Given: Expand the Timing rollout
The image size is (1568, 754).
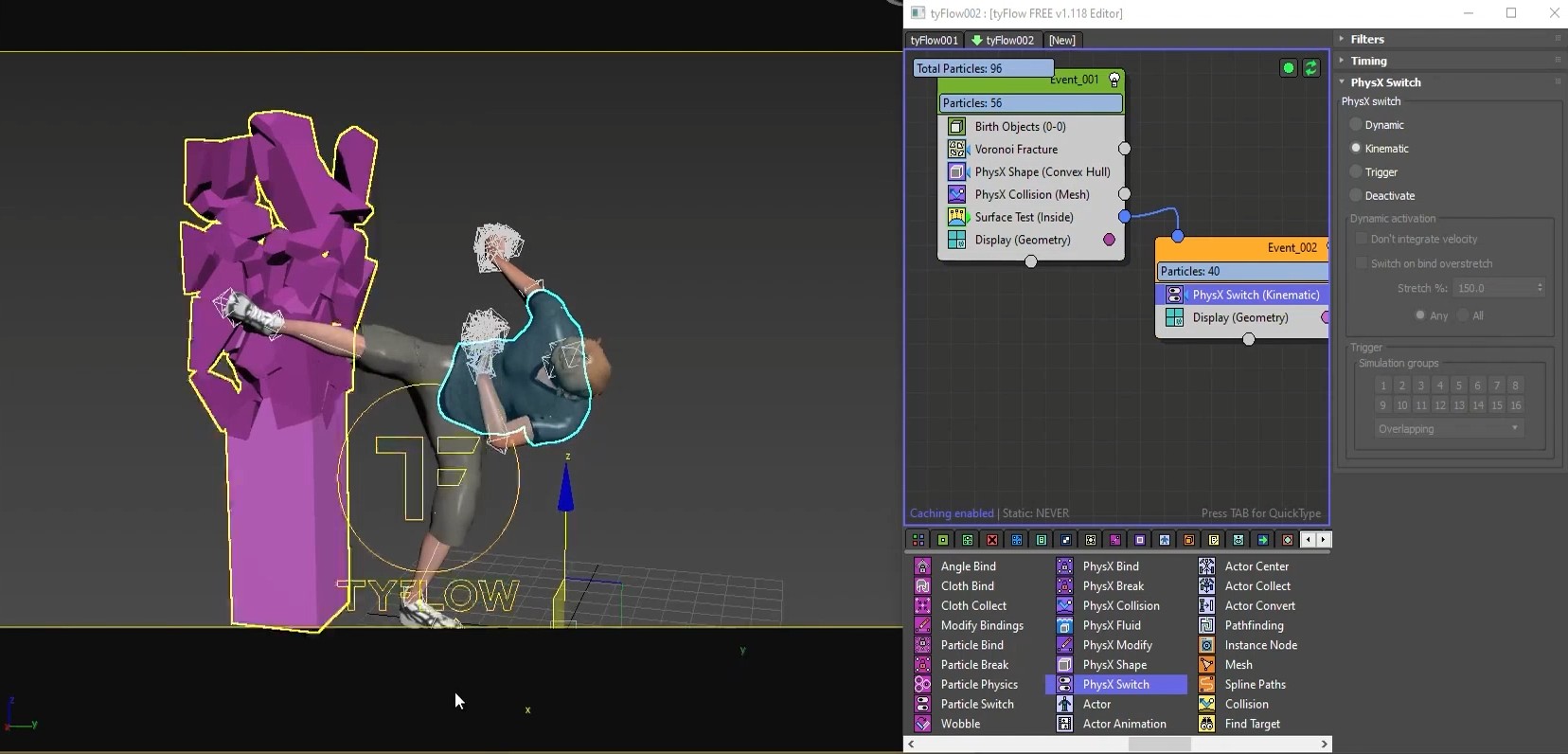Looking at the screenshot, I should [1368, 61].
